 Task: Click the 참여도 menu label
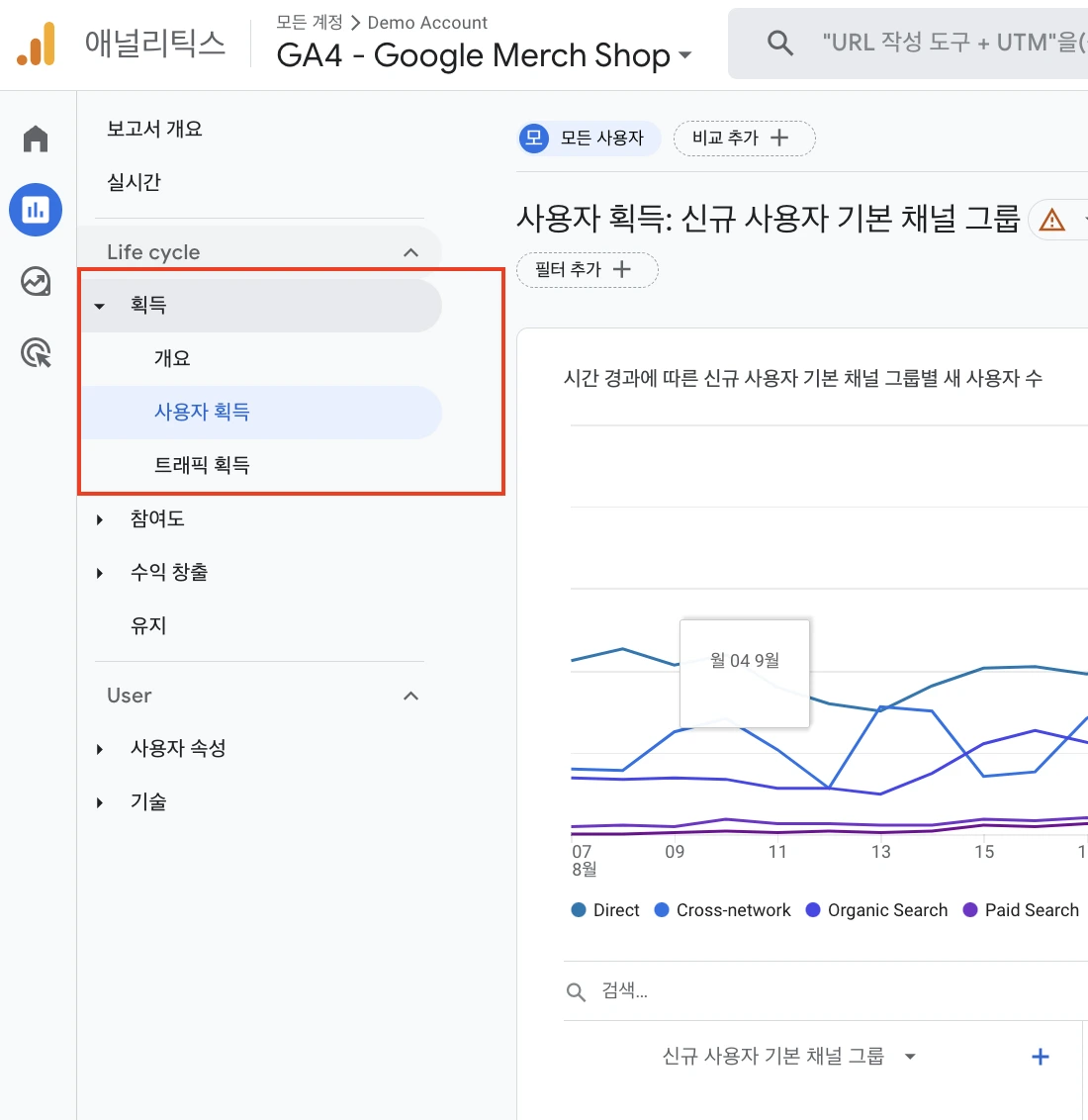tap(157, 518)
